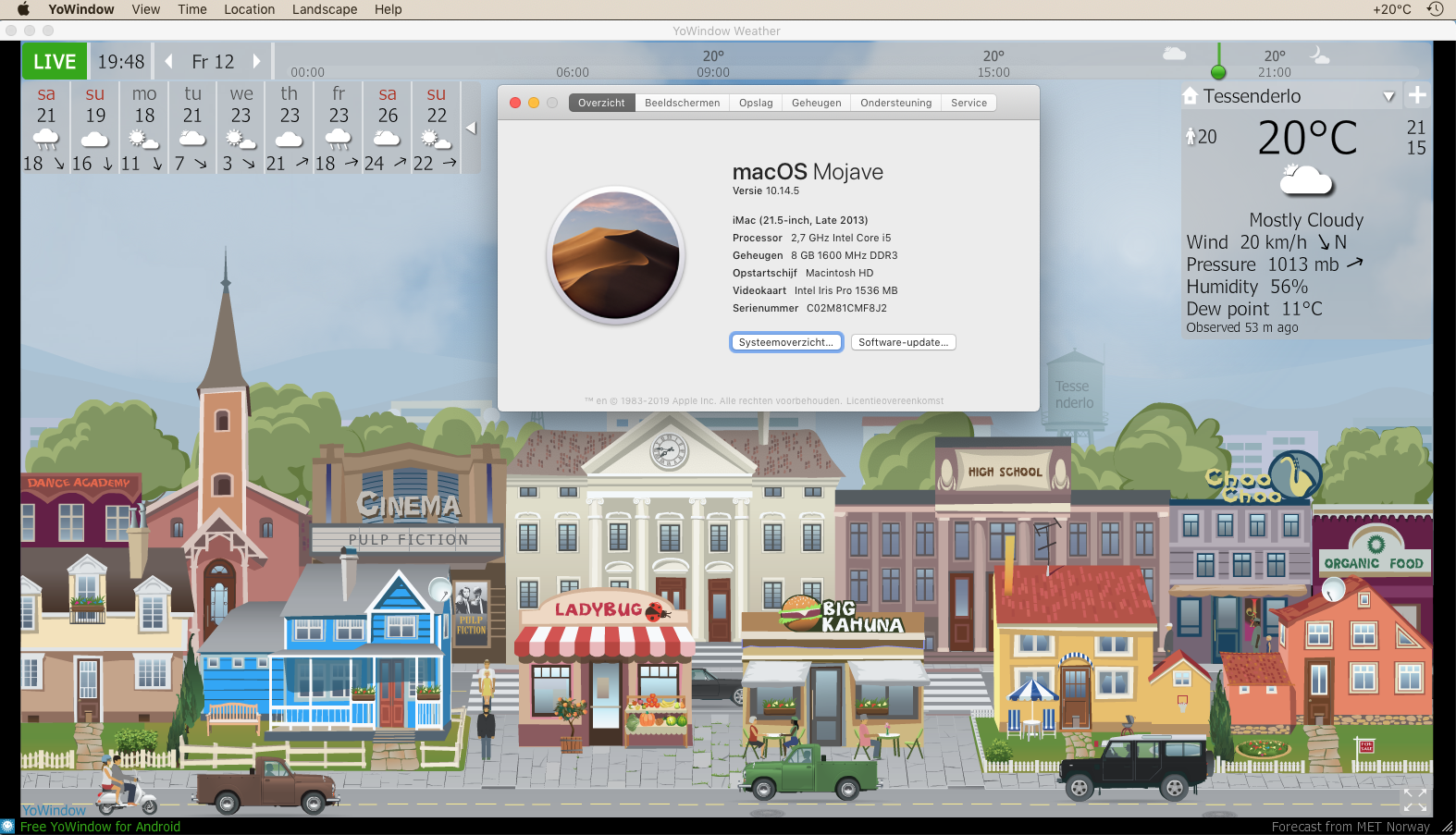Click the Wind 20 km/h reading
The height and width of the screenshot is (835, 1456).
tap(1266, 242)
